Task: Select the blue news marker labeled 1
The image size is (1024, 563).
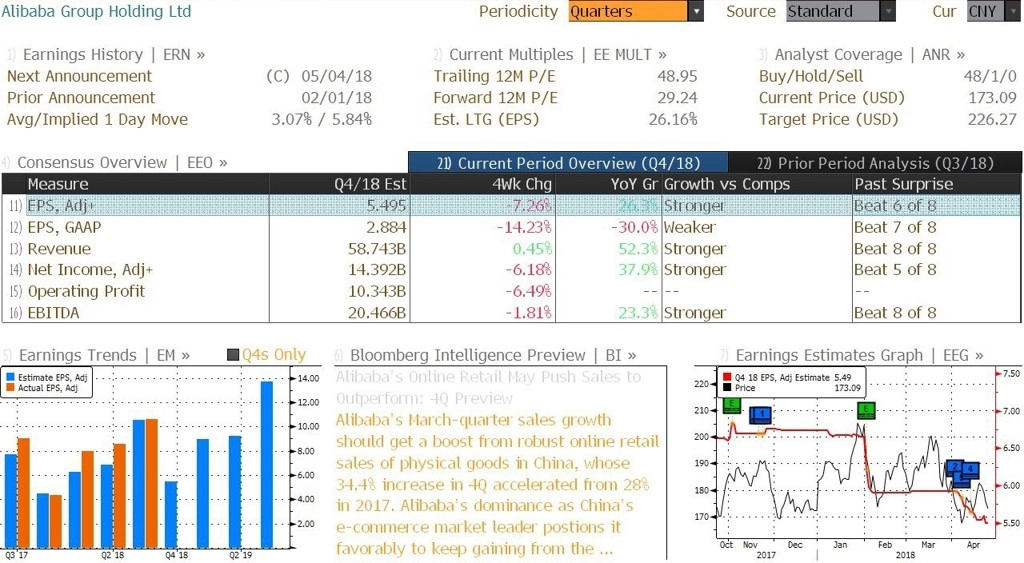Action: tap(761, 414)
